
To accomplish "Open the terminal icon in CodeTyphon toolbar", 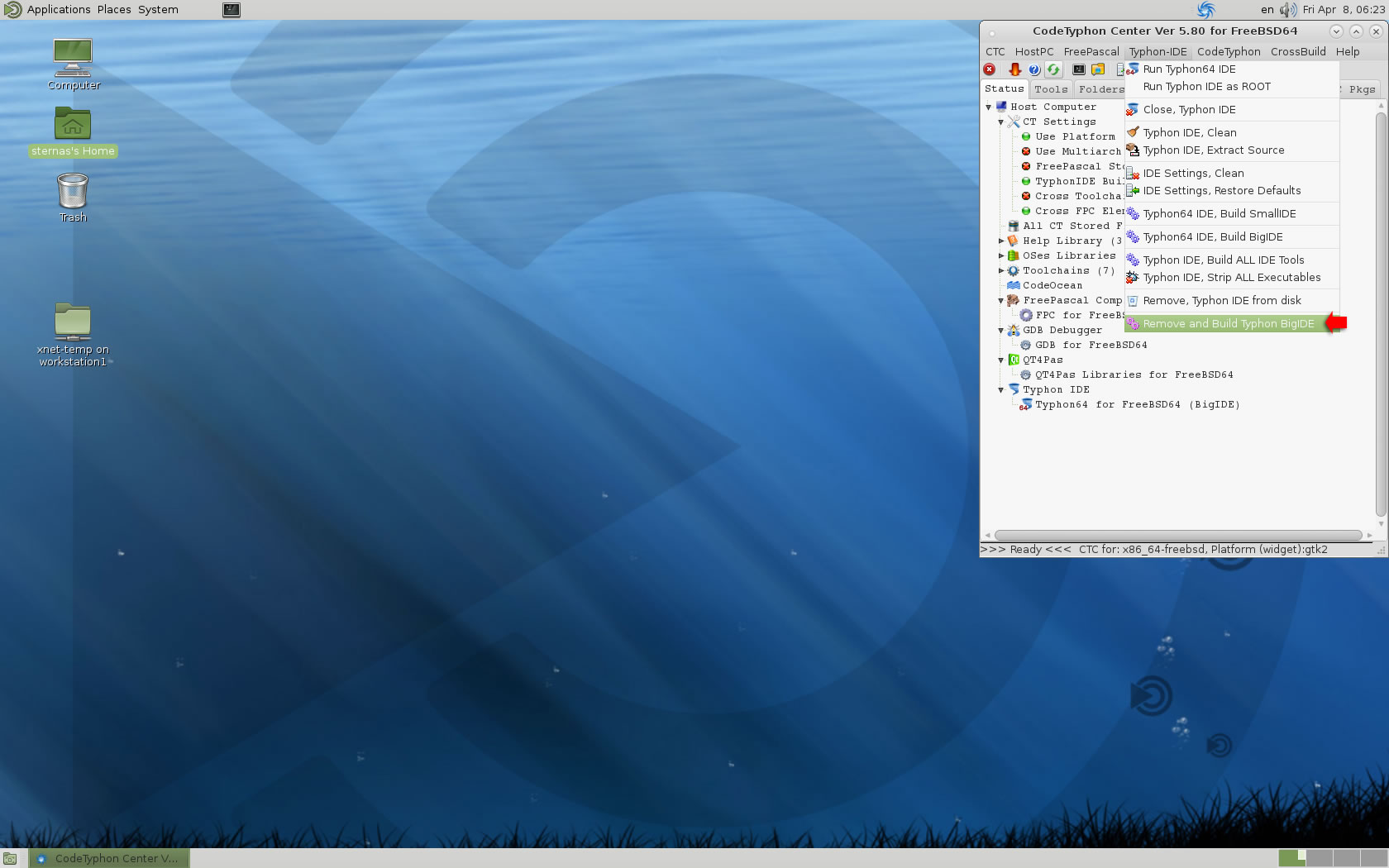I will 1079,69.
